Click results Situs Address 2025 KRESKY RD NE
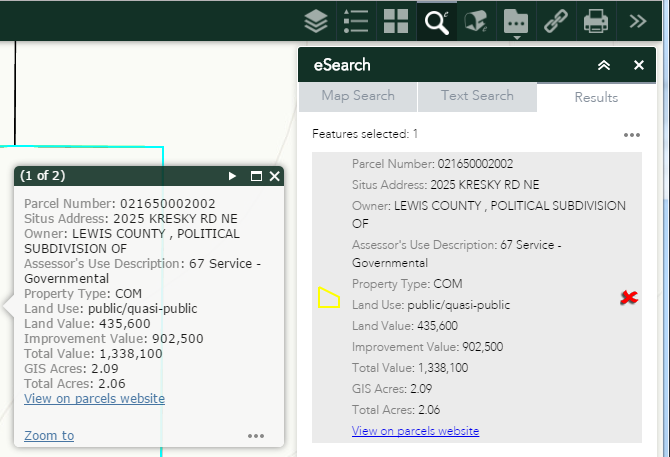Image resolution: width=670 pixels, height=457 pixels. click(x=445, y=185)
